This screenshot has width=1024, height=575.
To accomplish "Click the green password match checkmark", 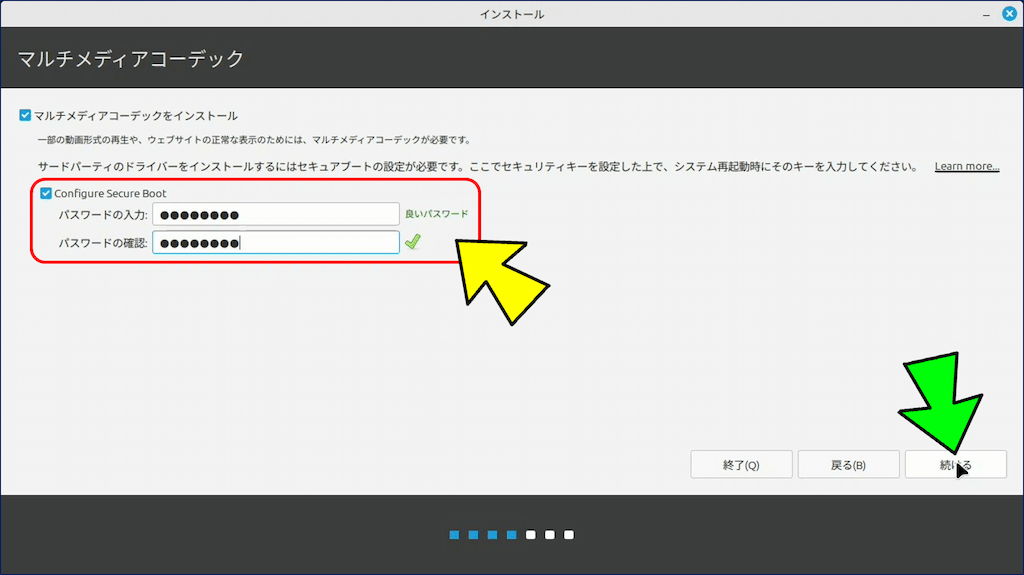I will coord(412,241).
